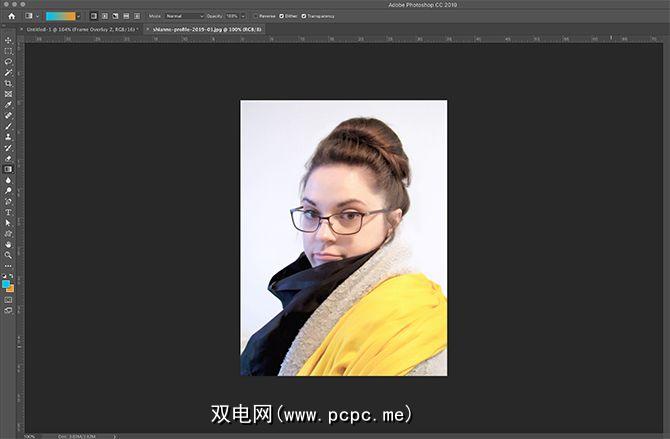Select the Type tool

pos(8,212)
